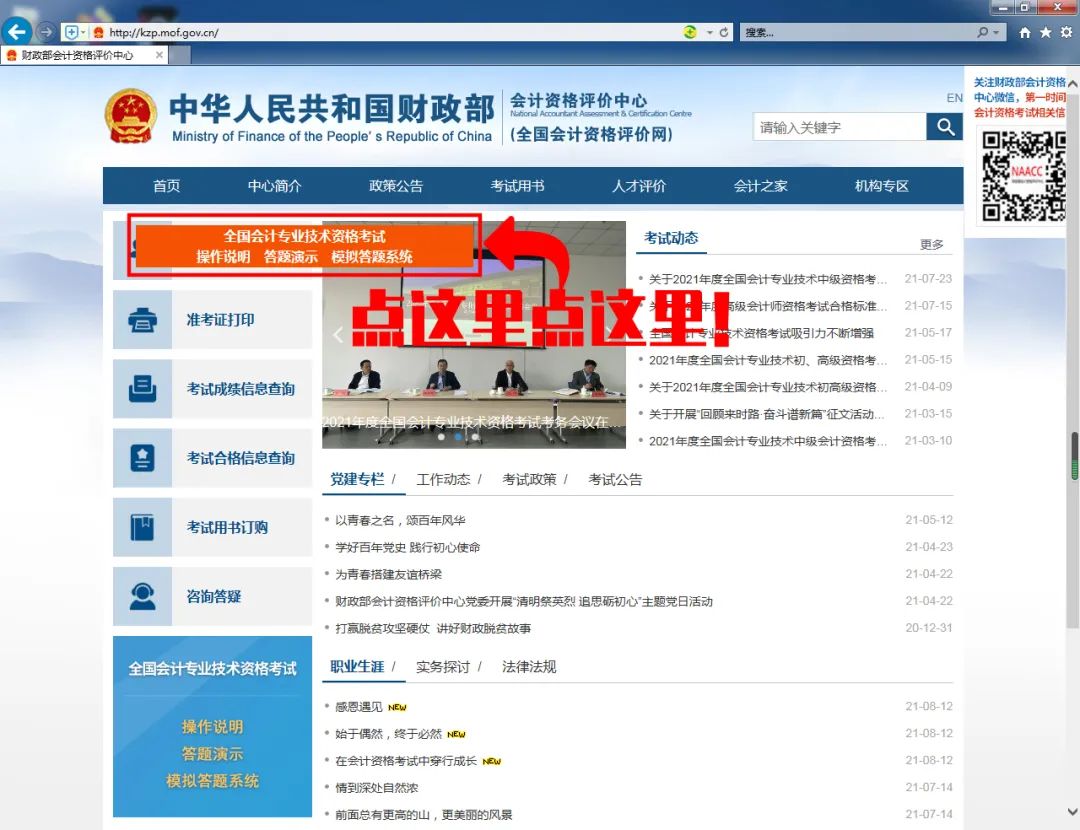Switch site language with EN link
1080x830 pixels.
pos(954,98)
